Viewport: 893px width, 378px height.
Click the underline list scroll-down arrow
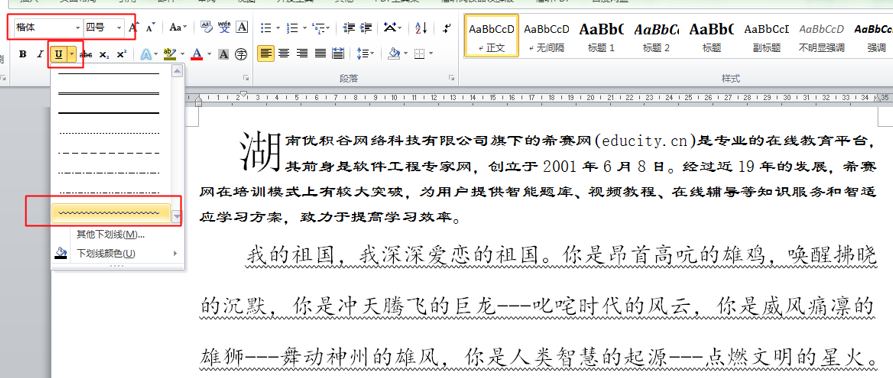coord(177,216)
